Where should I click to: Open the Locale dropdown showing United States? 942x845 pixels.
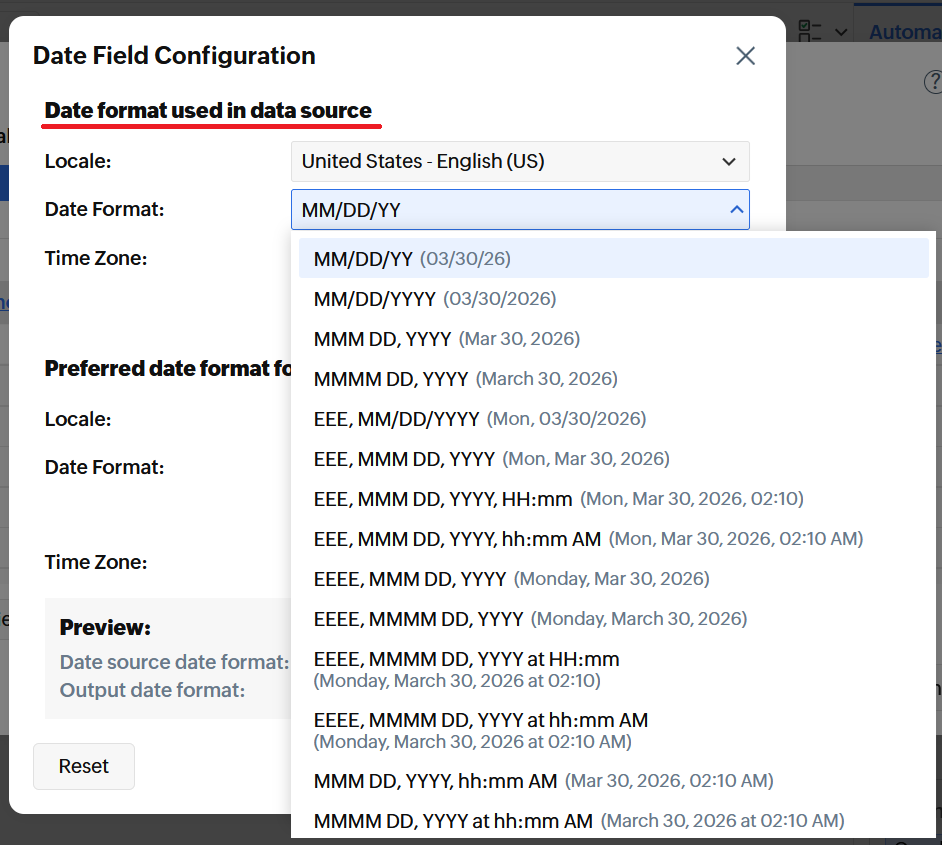[x=520, y=161]
